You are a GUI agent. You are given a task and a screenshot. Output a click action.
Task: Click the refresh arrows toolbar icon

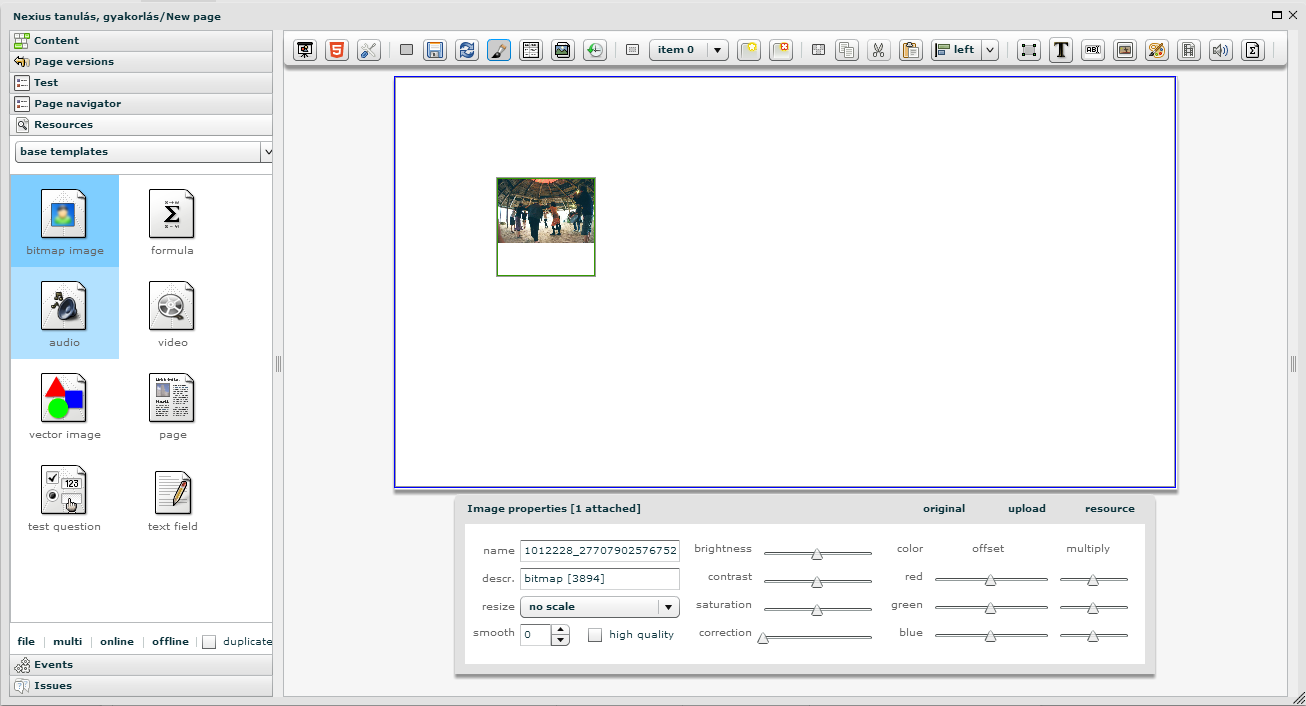(467, 50)
